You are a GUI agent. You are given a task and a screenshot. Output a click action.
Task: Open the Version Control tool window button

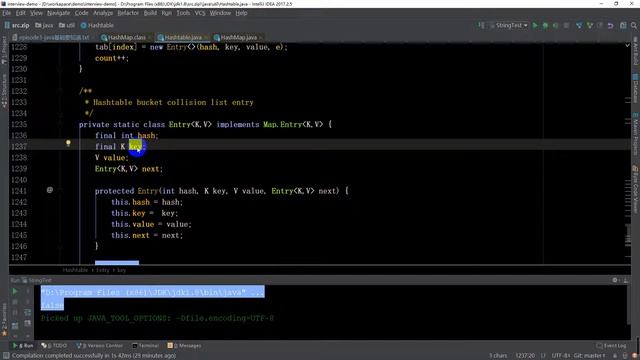(x=100, y=346)
